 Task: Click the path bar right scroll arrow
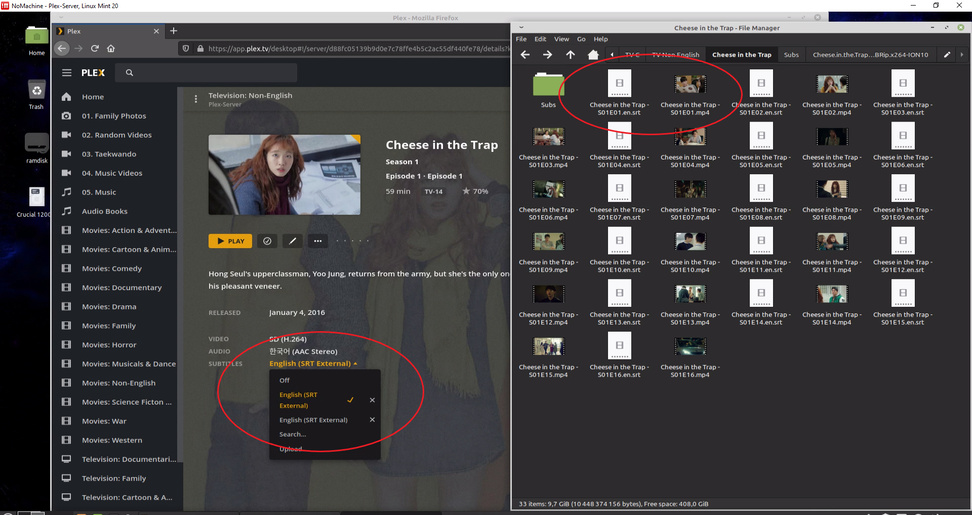(962, 55)
